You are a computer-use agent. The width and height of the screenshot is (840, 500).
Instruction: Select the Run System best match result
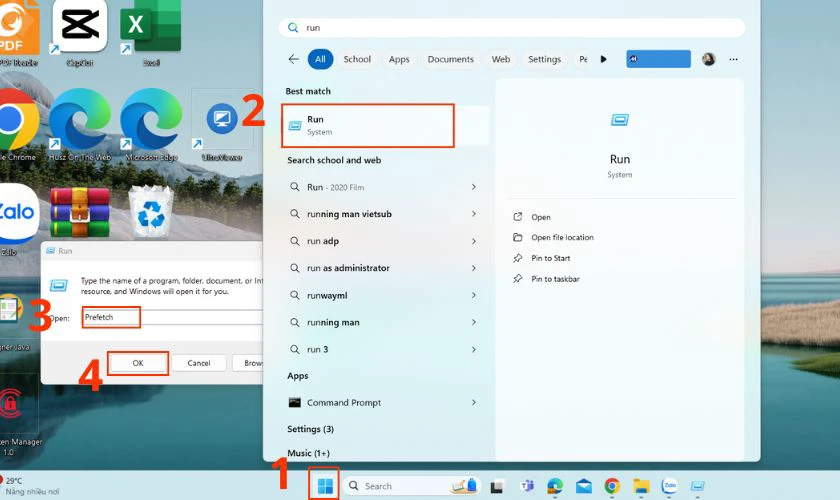[x=368, y=125]
